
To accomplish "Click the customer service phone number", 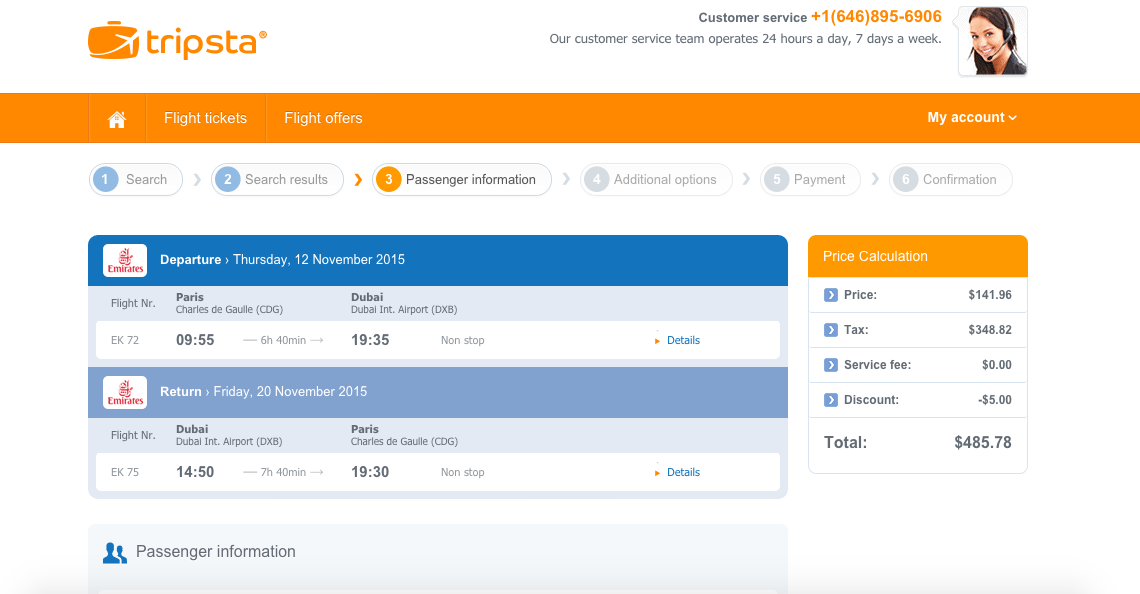I will click(x=876, y=17).
